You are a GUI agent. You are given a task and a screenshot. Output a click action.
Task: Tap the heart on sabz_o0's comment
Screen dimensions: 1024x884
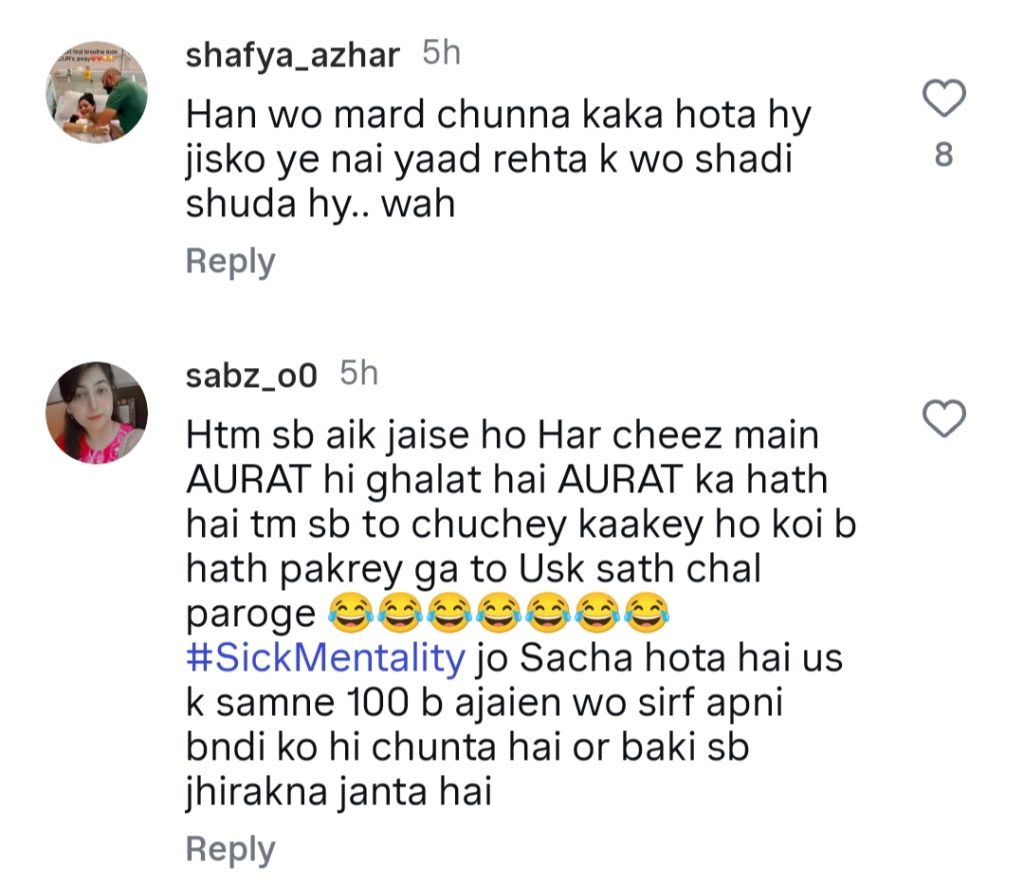tap(942, 419)
